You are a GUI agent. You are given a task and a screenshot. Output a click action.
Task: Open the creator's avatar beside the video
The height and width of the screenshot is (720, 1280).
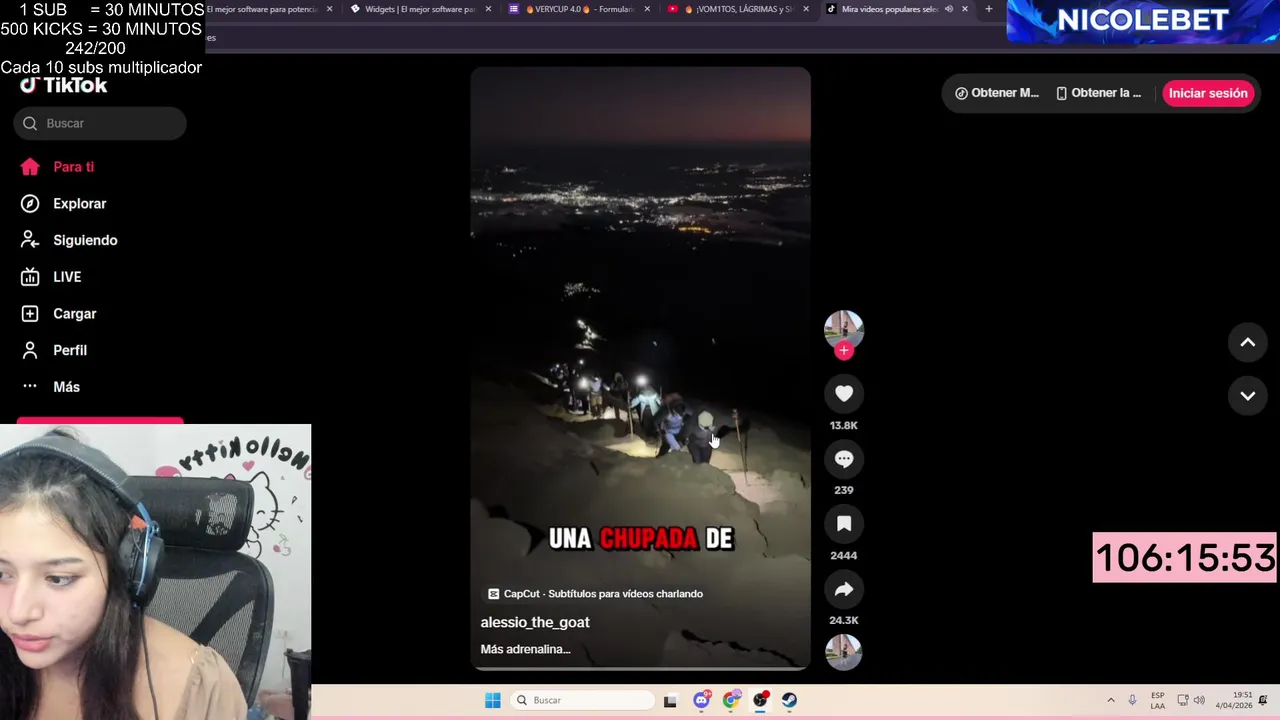(844, 329)
